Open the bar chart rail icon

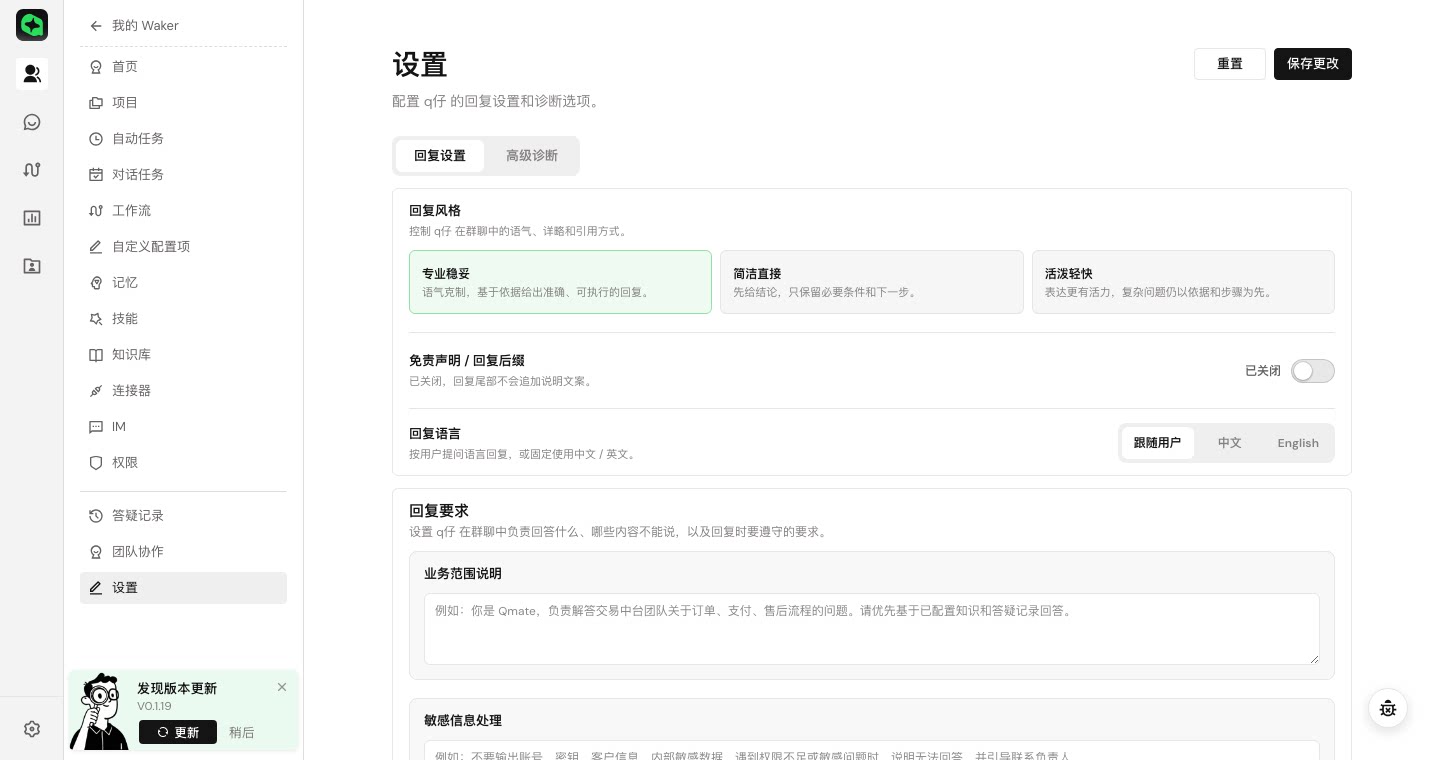[x=32, y=218]
